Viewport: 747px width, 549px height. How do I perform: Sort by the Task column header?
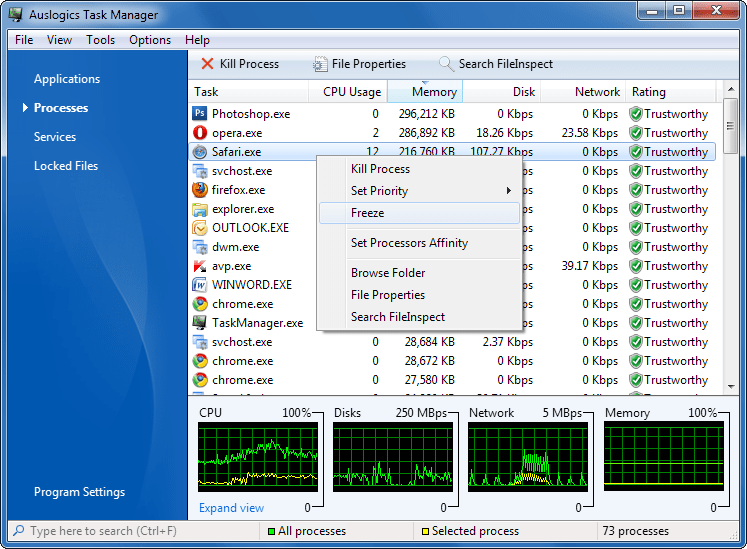click(x=249, y=92)
